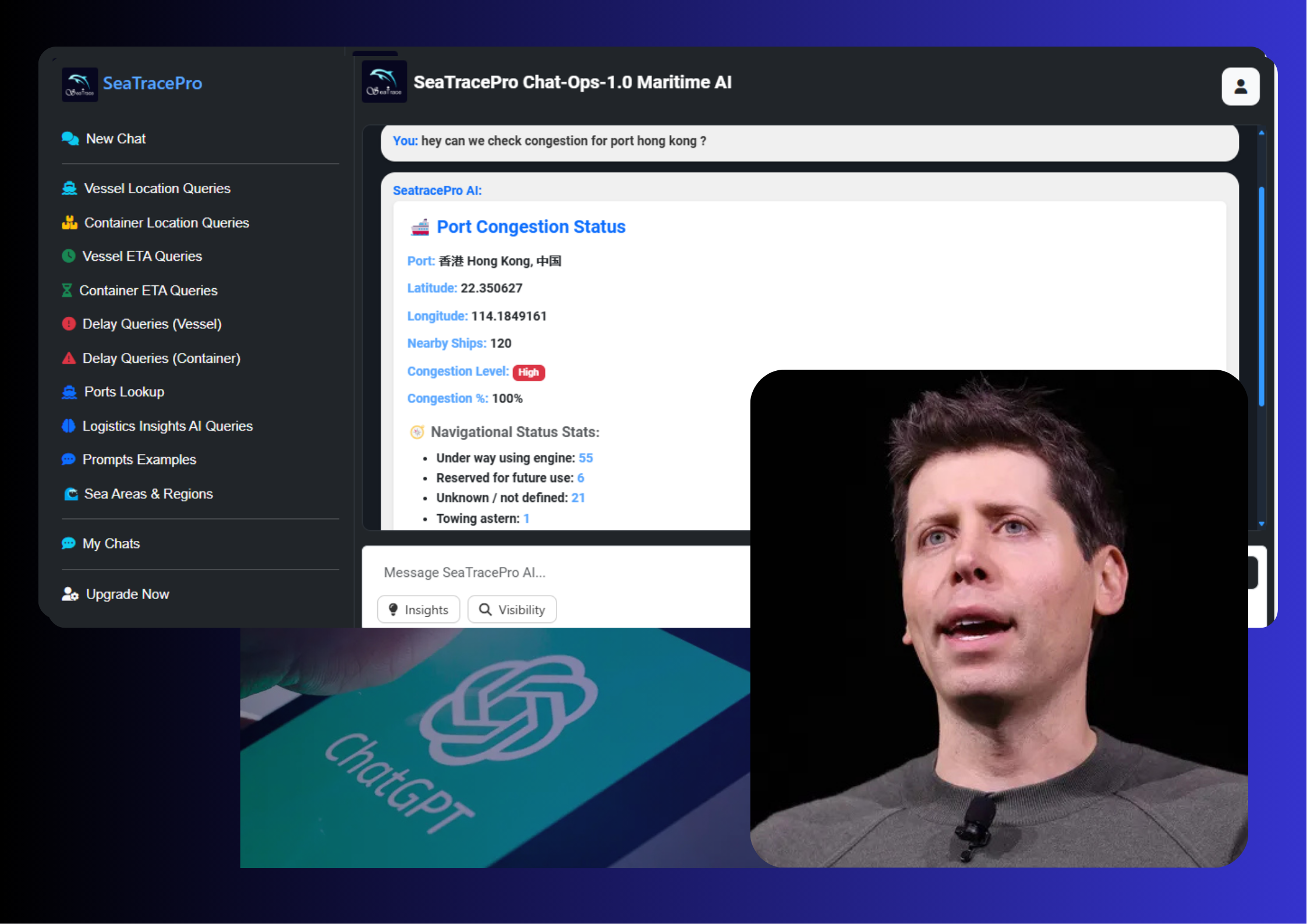Click the Delay Queries (Vessel) red alert icon
1307x924 pixels.
coord(69,324)
